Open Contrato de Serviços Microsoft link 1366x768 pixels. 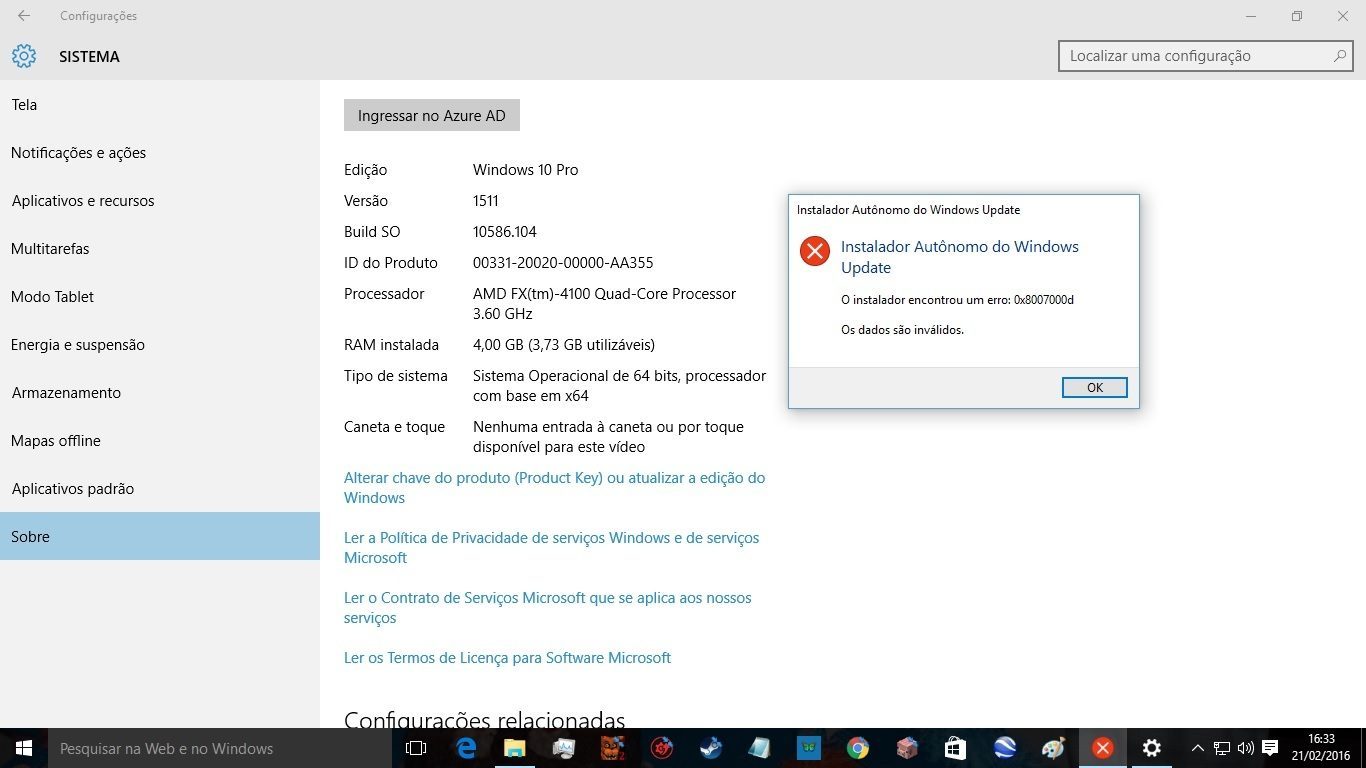coord(547,608)
